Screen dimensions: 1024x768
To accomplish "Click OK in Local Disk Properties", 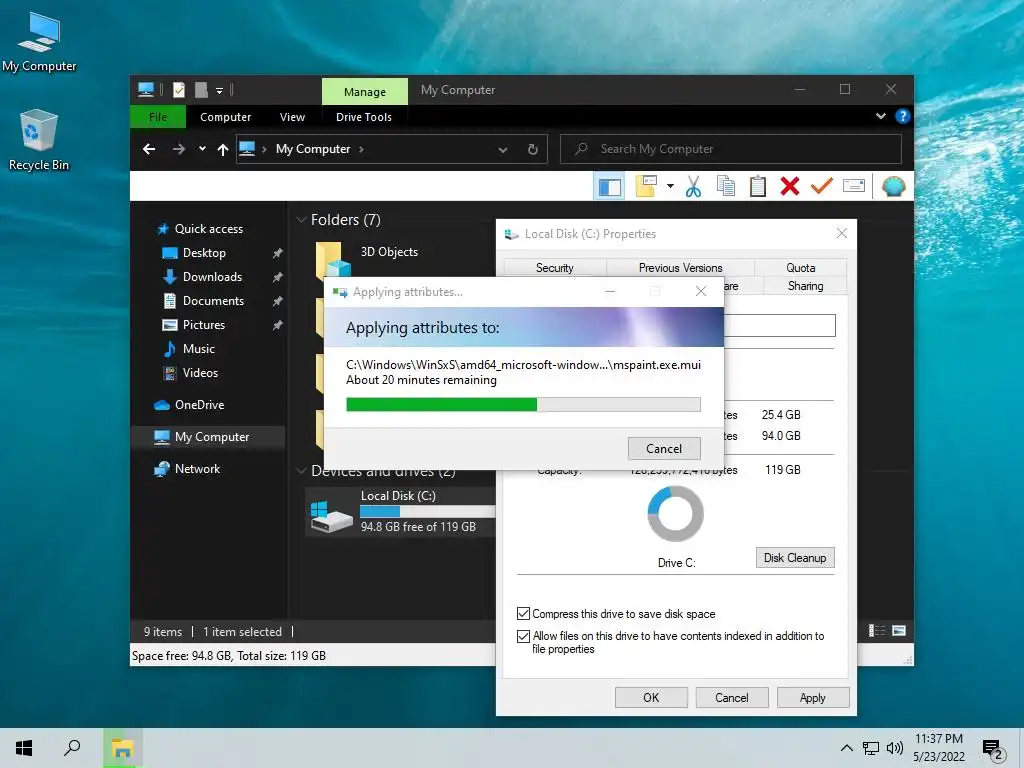I will point(651,697).
